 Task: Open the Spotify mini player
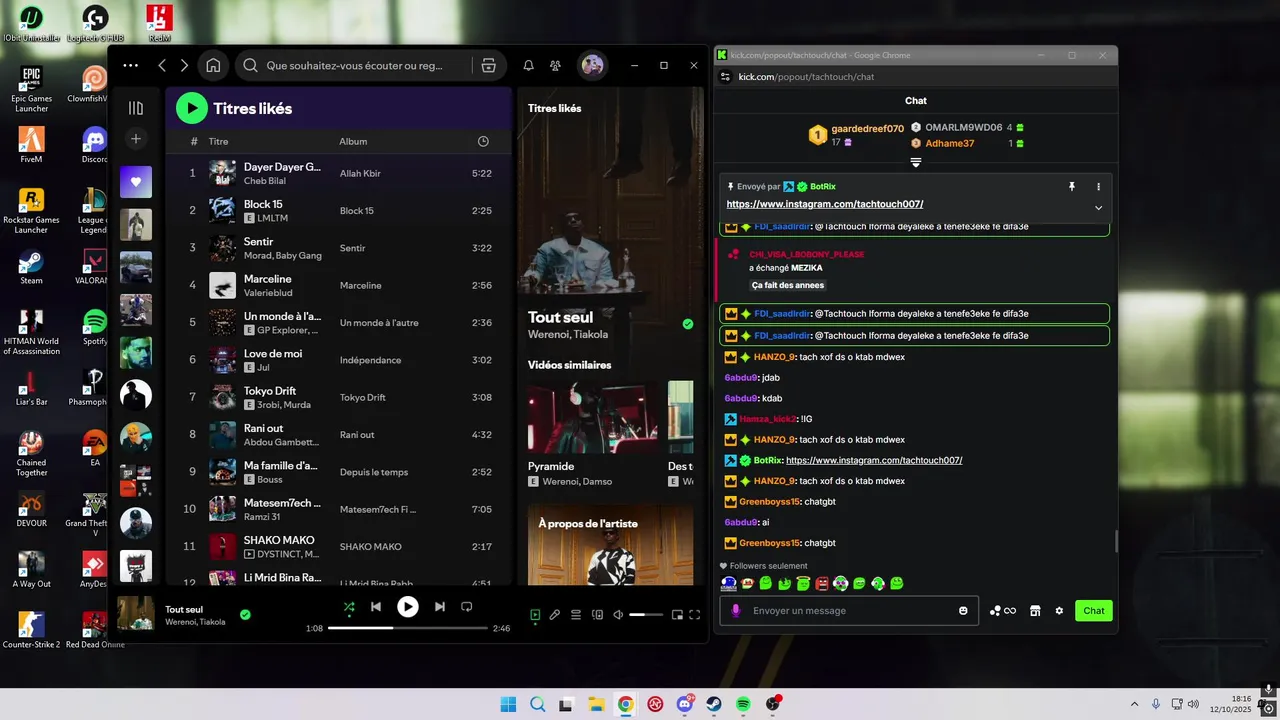pos(677,615)
